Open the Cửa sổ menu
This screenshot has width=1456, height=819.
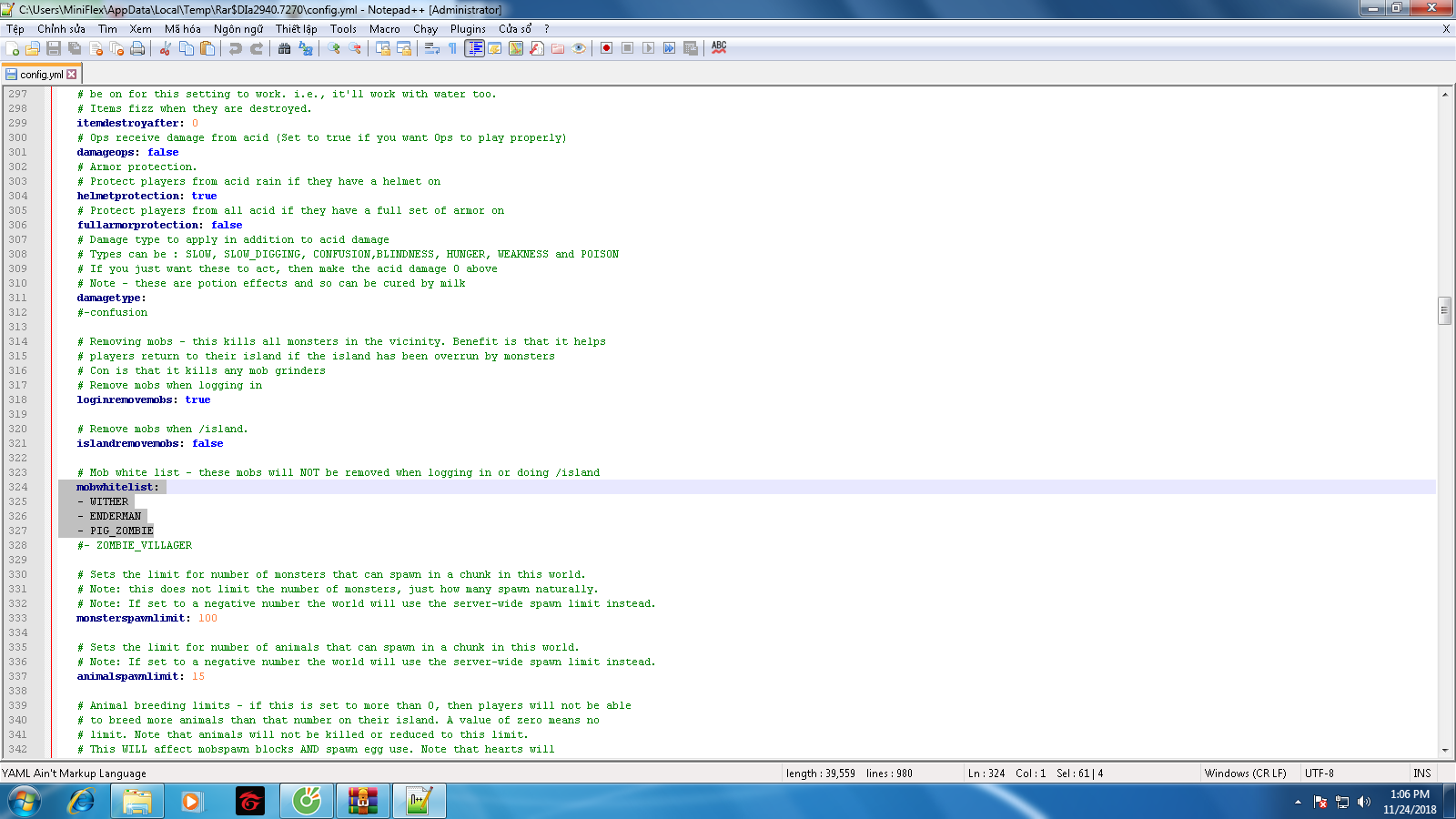point(515,29)
